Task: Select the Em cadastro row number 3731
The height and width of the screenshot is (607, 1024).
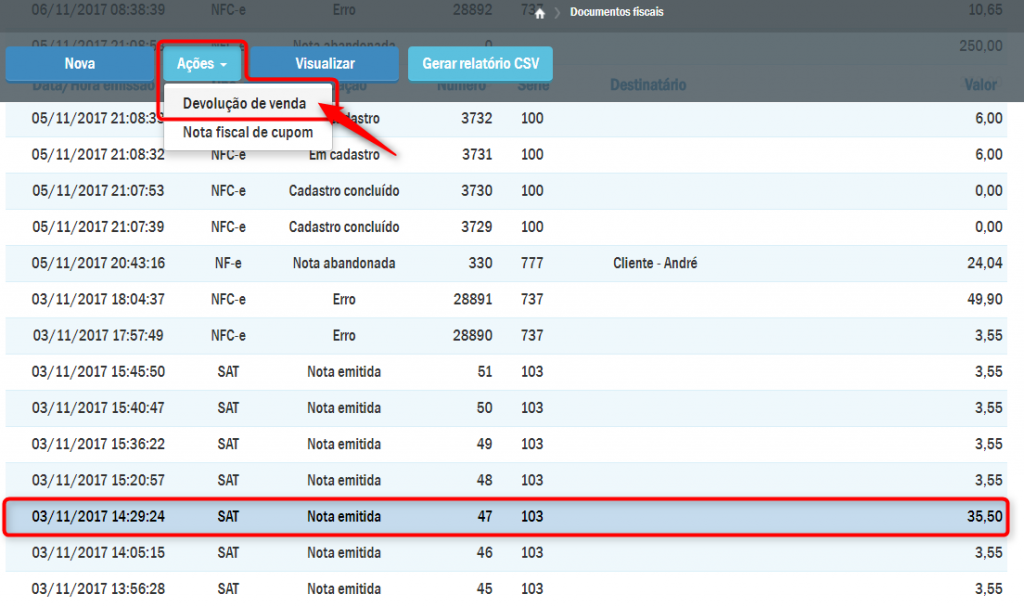Action: 505,155
